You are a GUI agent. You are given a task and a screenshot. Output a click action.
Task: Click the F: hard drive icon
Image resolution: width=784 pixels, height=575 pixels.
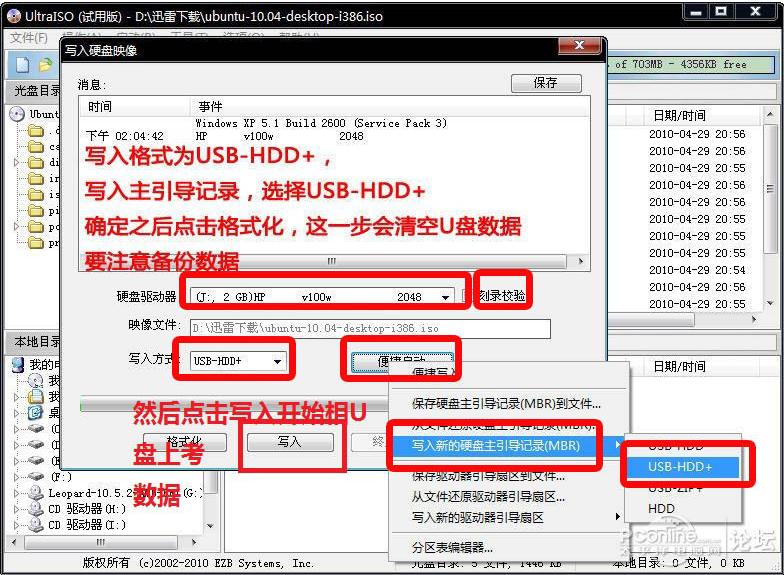click(x=36, y=476)
